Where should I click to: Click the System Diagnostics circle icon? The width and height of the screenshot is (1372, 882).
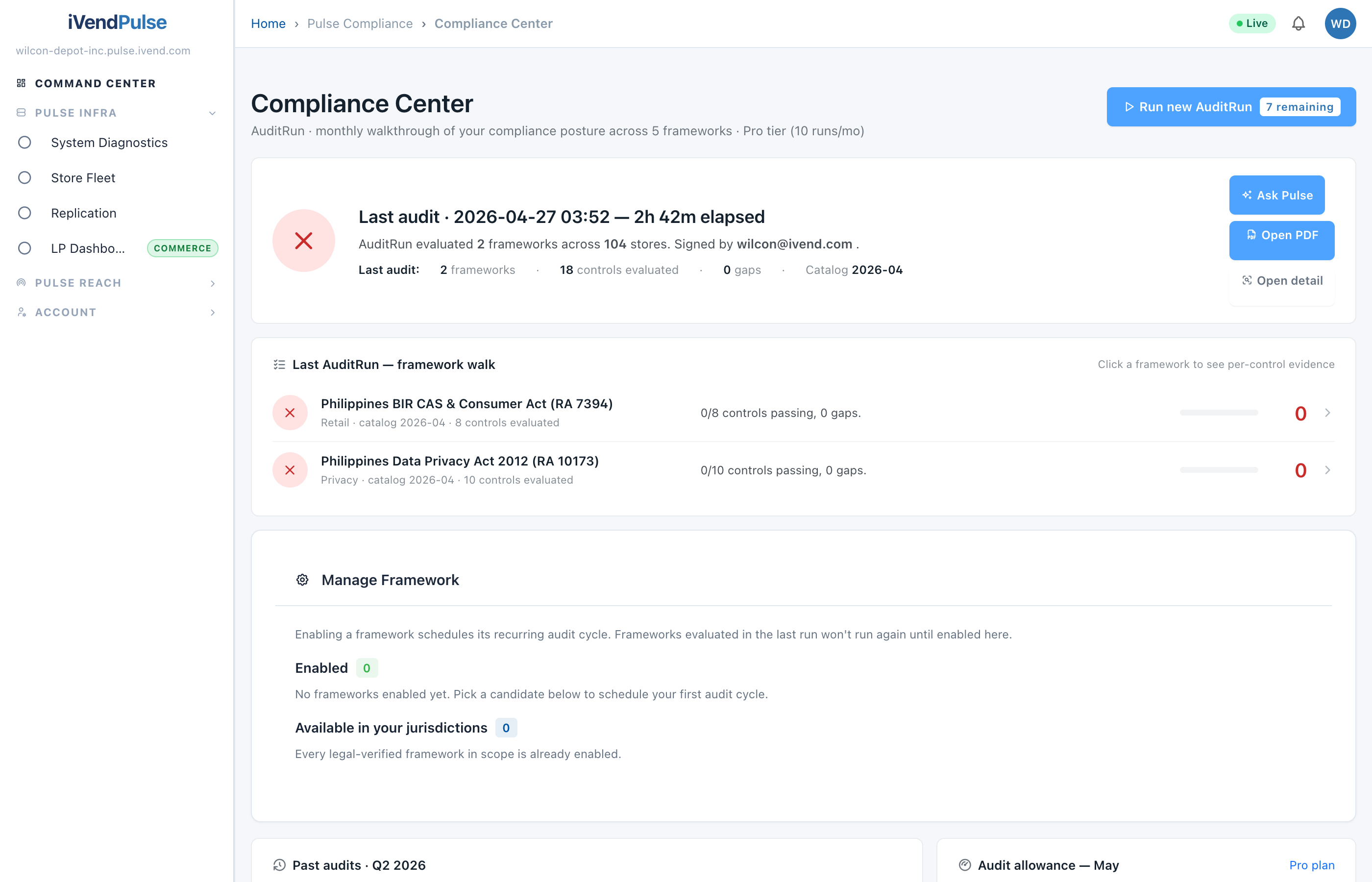point(24,142)
